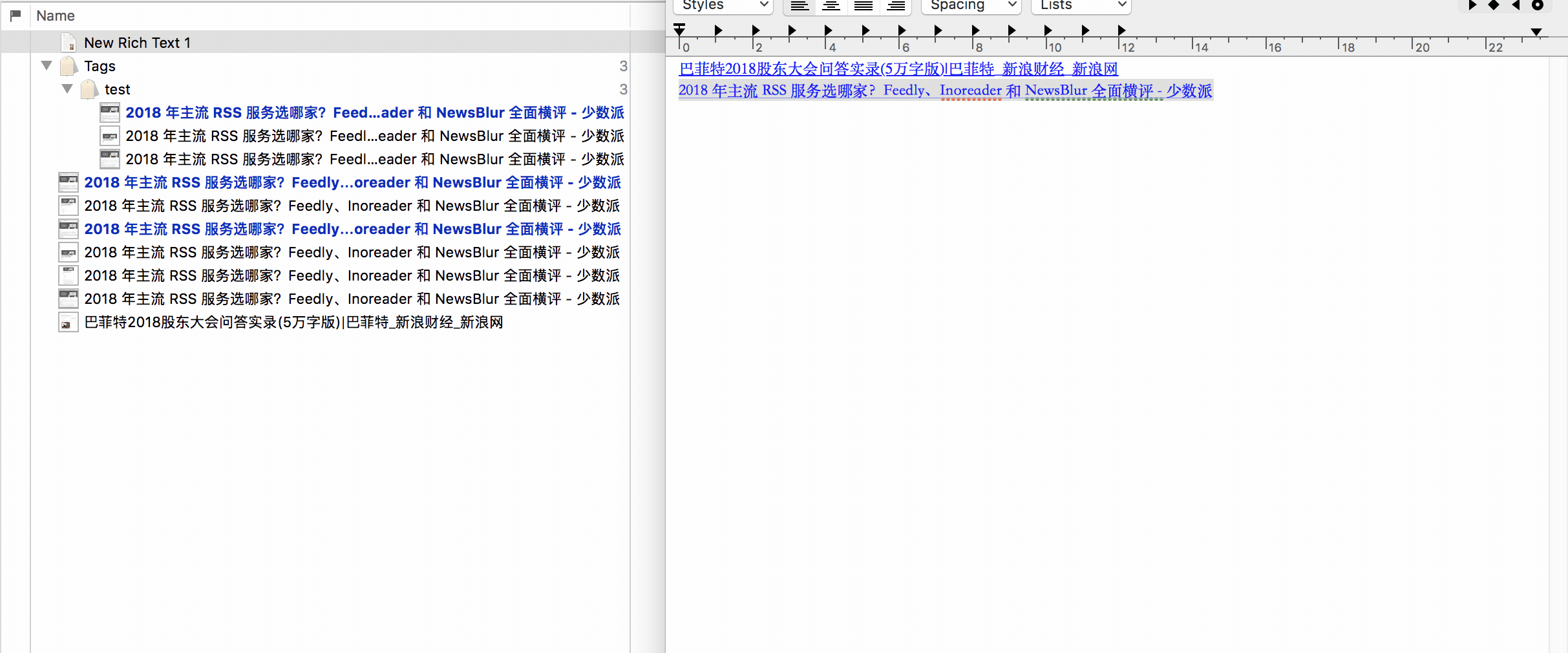Click the center alignment icon
The height and width of the screenshot is (653, 1568).
point(831,6)
